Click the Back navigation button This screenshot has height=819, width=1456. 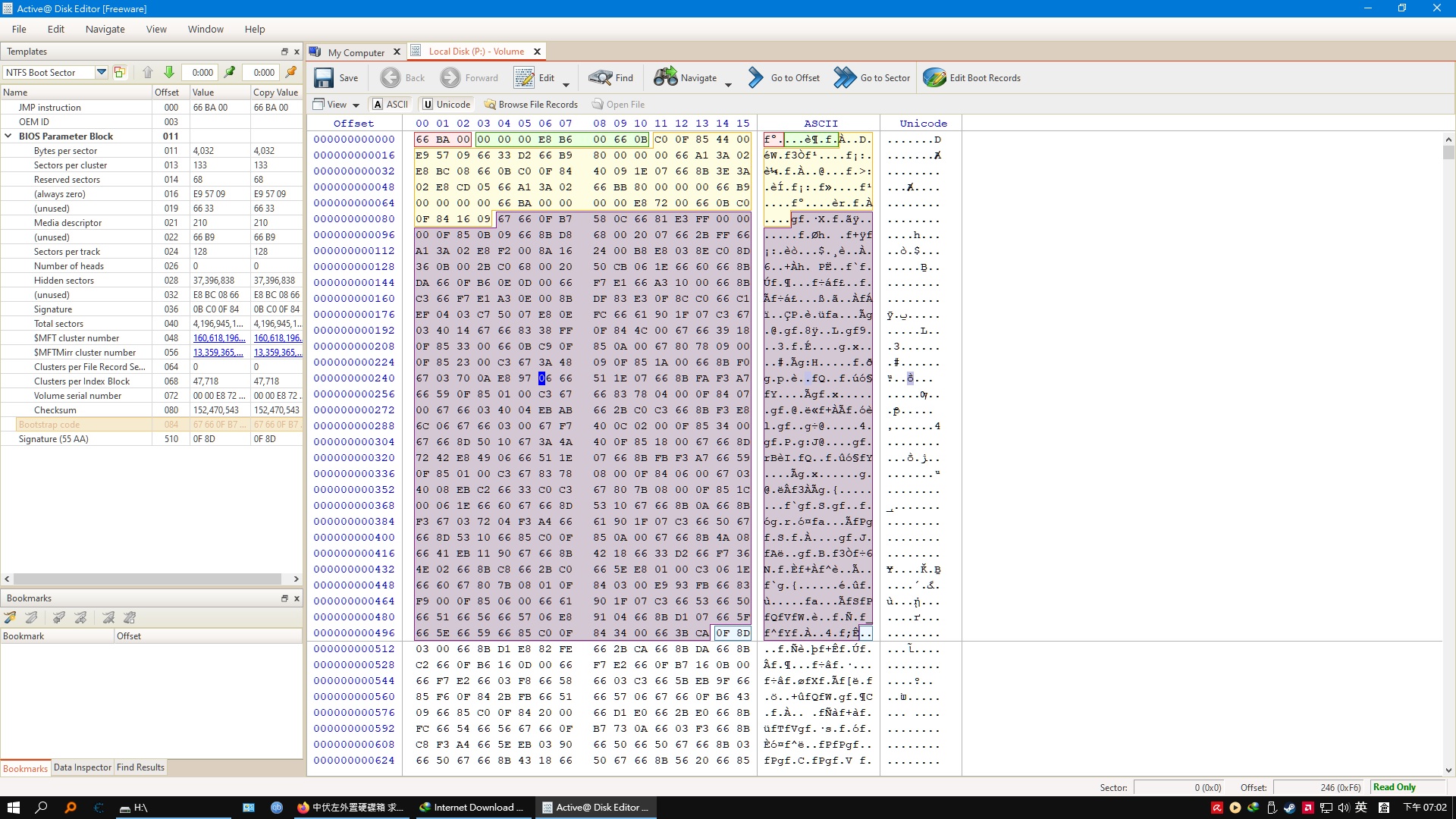coord(403,78)
